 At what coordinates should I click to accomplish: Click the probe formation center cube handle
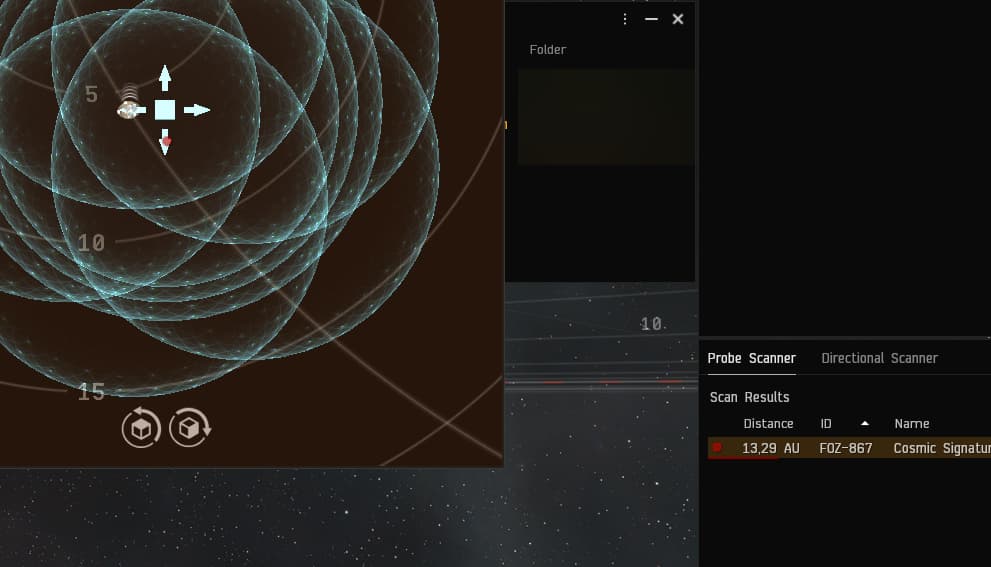pyautogui.click(x=165, y=110)
